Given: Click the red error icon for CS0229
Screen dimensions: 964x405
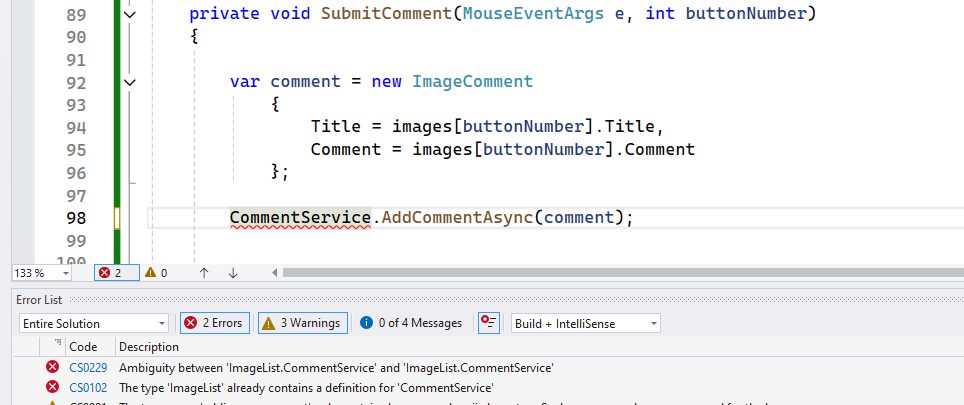Looking at the screenshot, I should [x=52, y=368].
